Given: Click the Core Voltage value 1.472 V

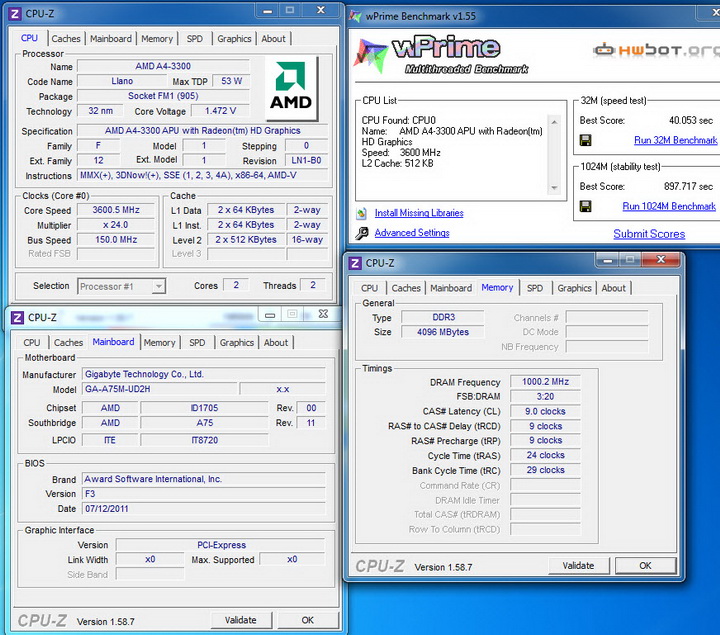Looking at the screenshot, I should (x=220, y=111).
